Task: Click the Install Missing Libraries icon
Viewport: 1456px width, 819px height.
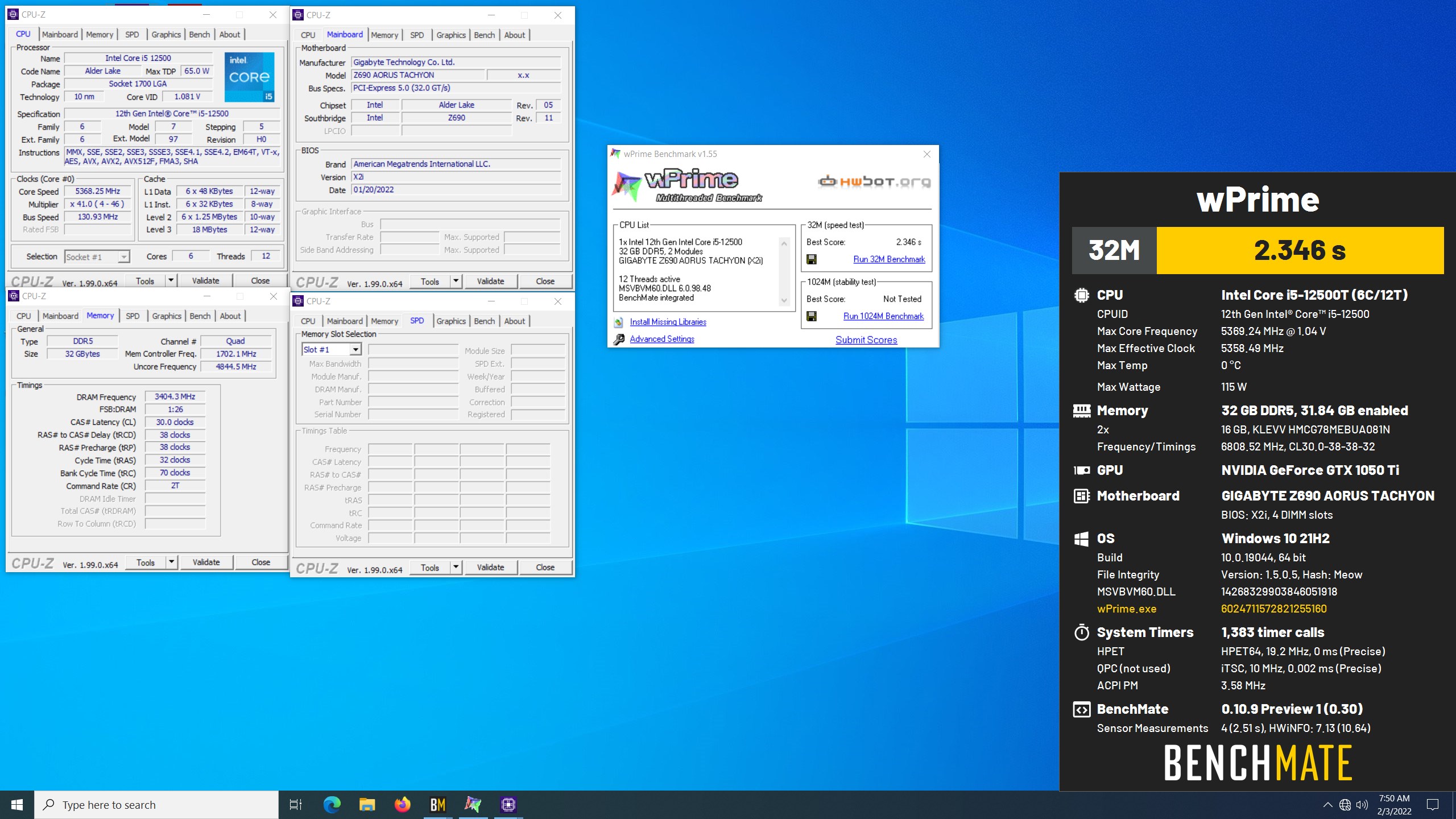Action: pos(619,322)
